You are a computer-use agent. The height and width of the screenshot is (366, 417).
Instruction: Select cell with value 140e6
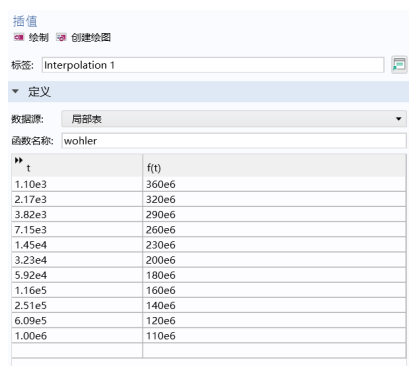(274, 305)
